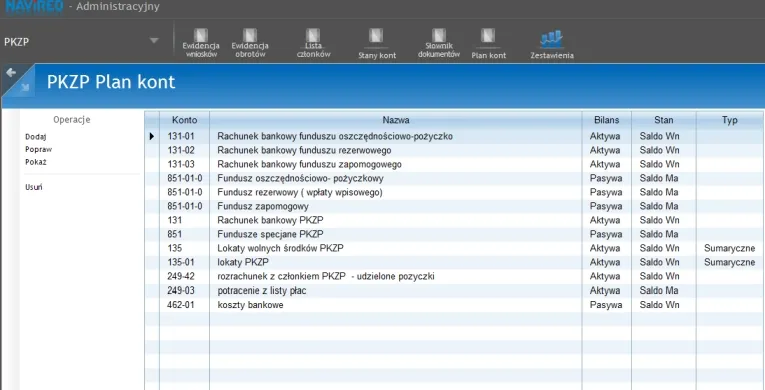Open Słownik dokumentów toolbar icon

439,42
